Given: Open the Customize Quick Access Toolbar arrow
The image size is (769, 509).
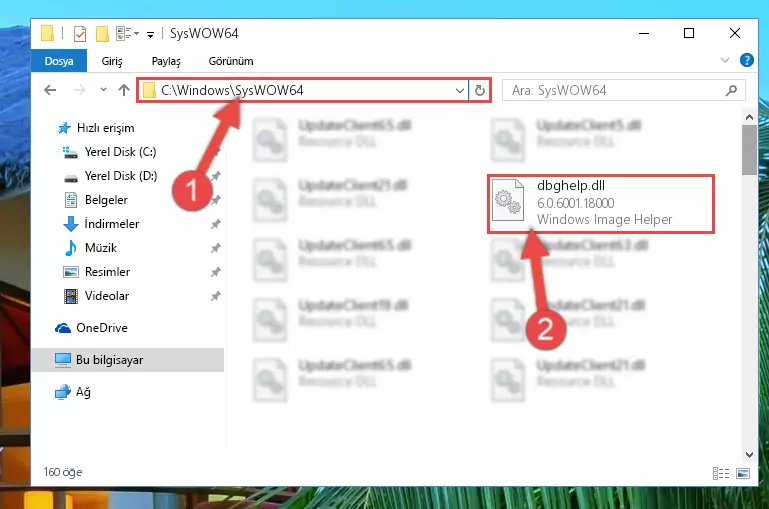Looking at the screenshot, I should [151, 34].
